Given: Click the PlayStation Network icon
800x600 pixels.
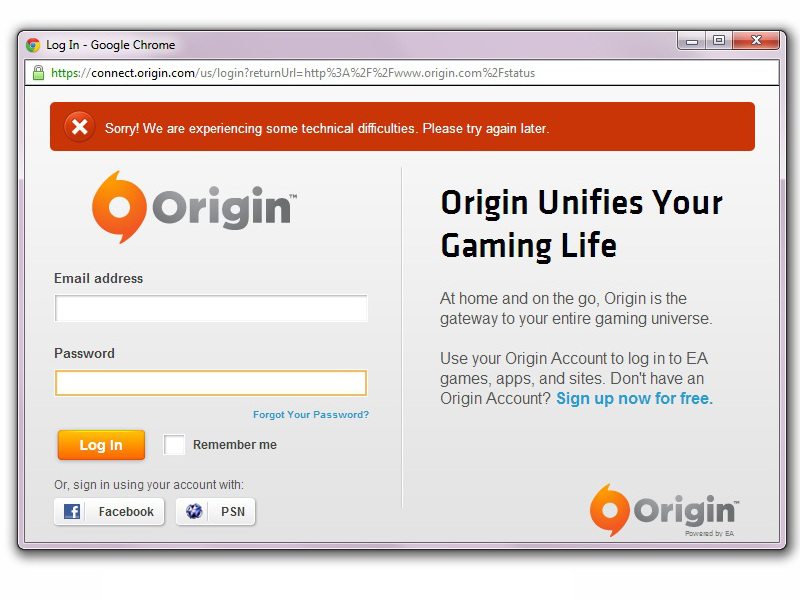Looking at the screenshot, I should (194, 511).
